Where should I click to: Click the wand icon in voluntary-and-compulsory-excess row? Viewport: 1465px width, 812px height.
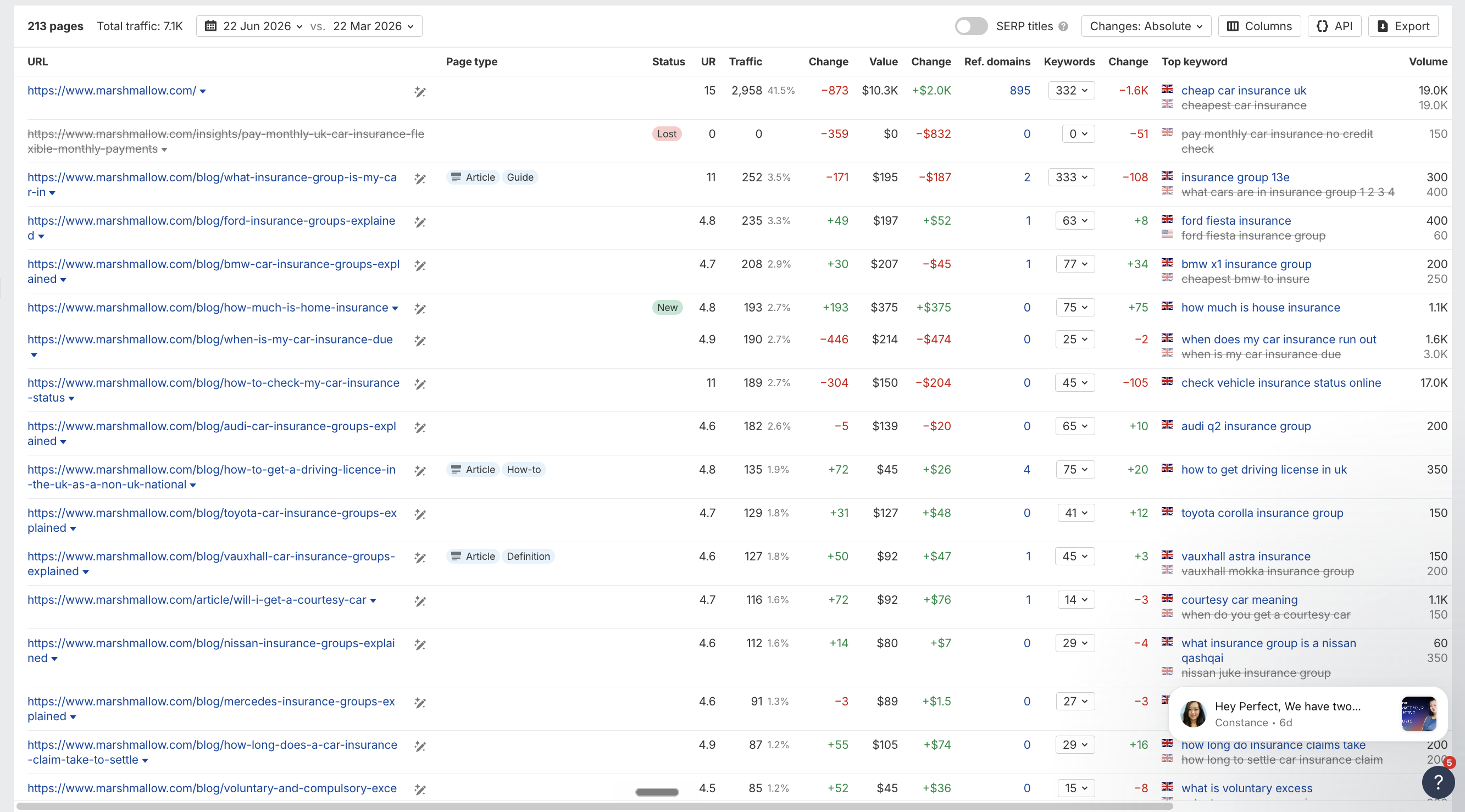point(420,789)
